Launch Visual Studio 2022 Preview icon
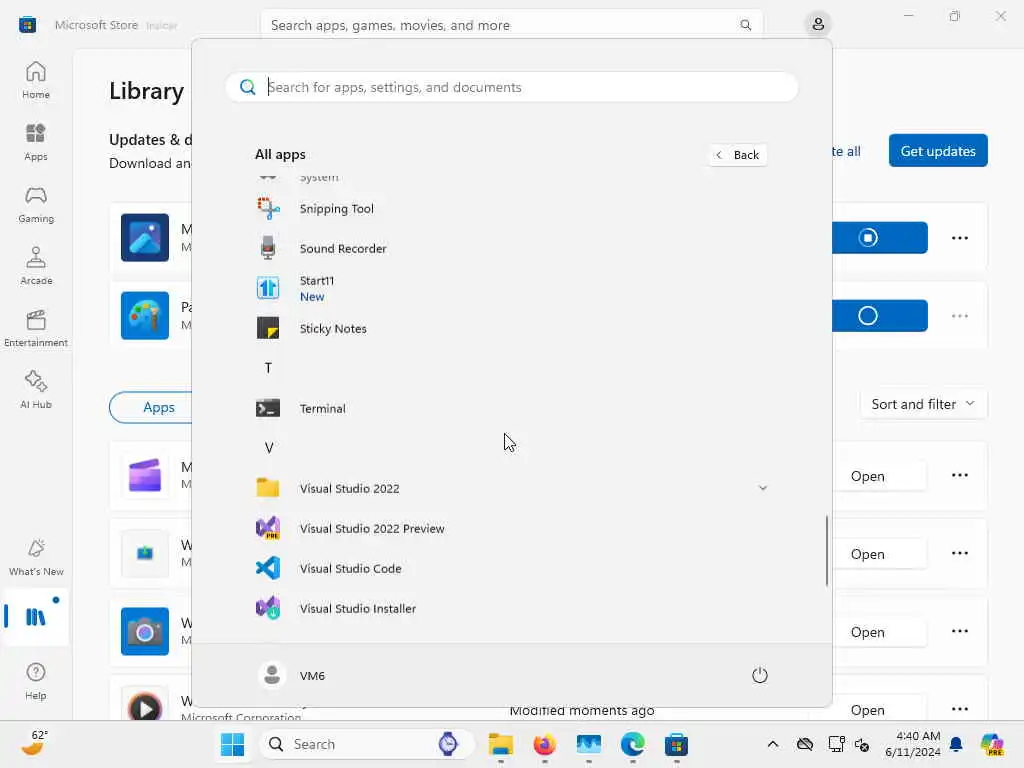 pos(268,528)
